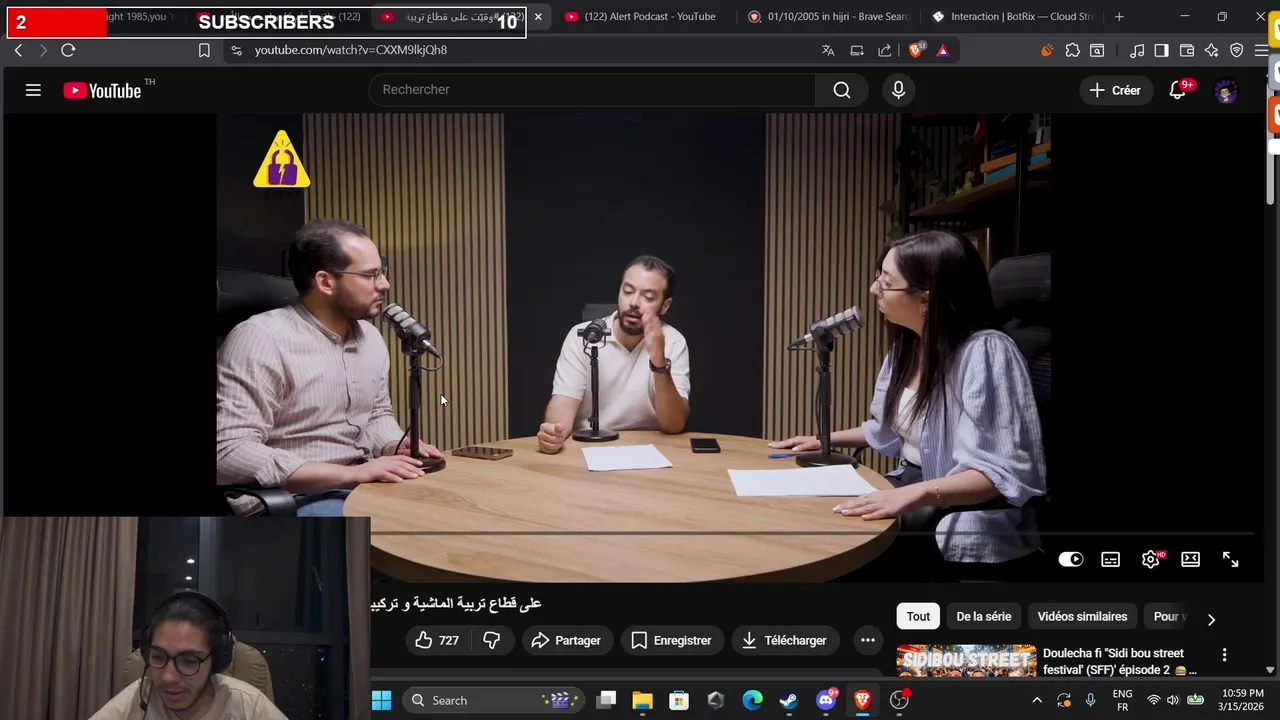The image size is (1280, 720).
Task: Toggle subtitles in the video player
Action: point(1110,559)
